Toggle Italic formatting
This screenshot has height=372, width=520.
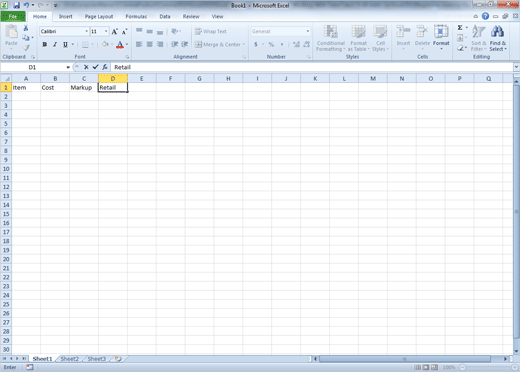click(55, 44)
